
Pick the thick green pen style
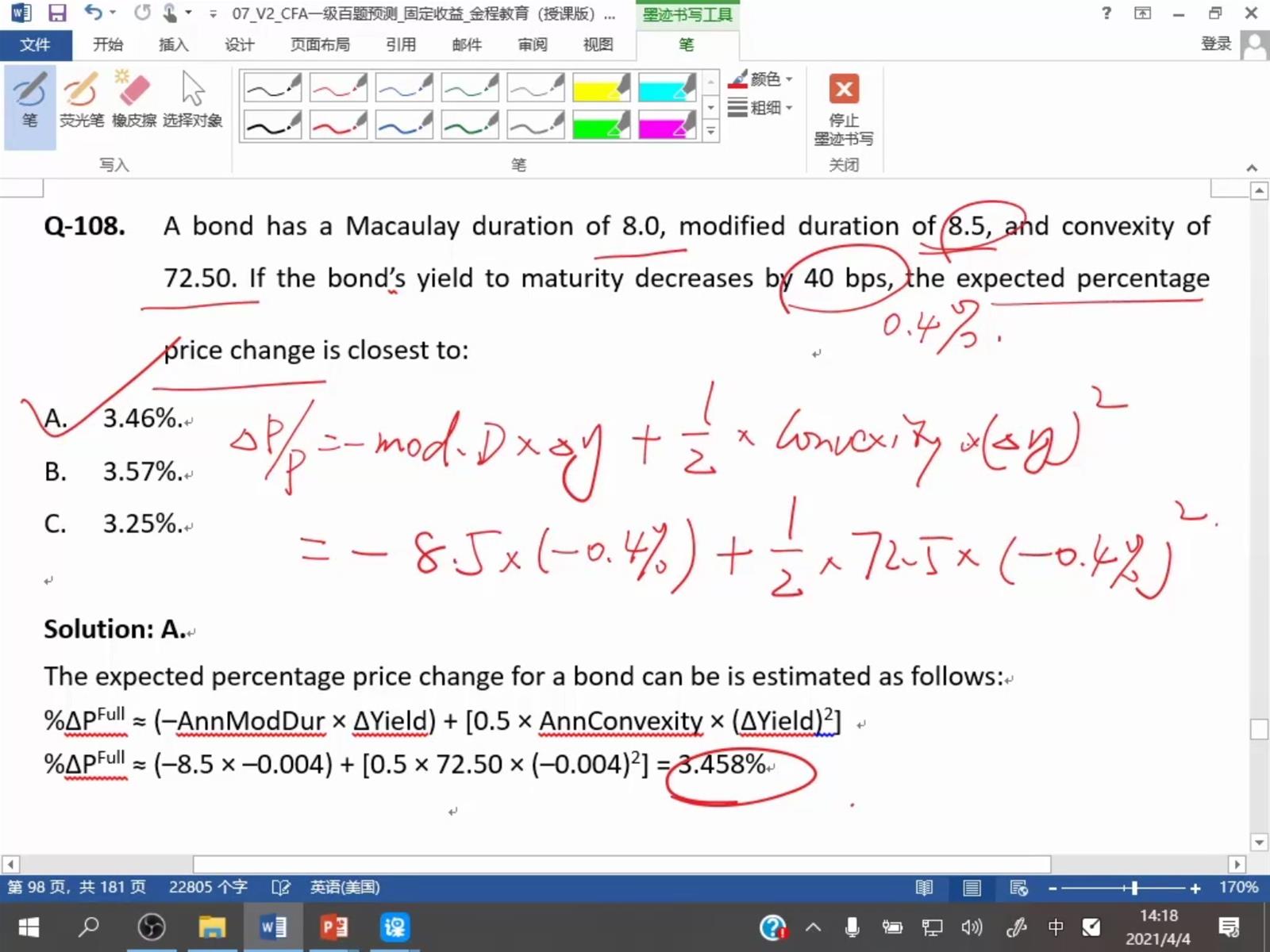(x=470, y=125)
